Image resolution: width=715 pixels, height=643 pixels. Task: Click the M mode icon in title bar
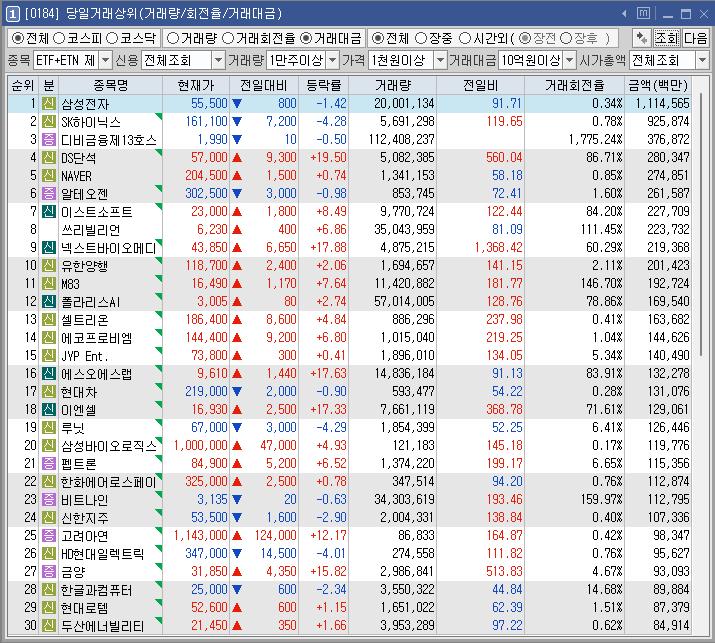tap(643, 13)
